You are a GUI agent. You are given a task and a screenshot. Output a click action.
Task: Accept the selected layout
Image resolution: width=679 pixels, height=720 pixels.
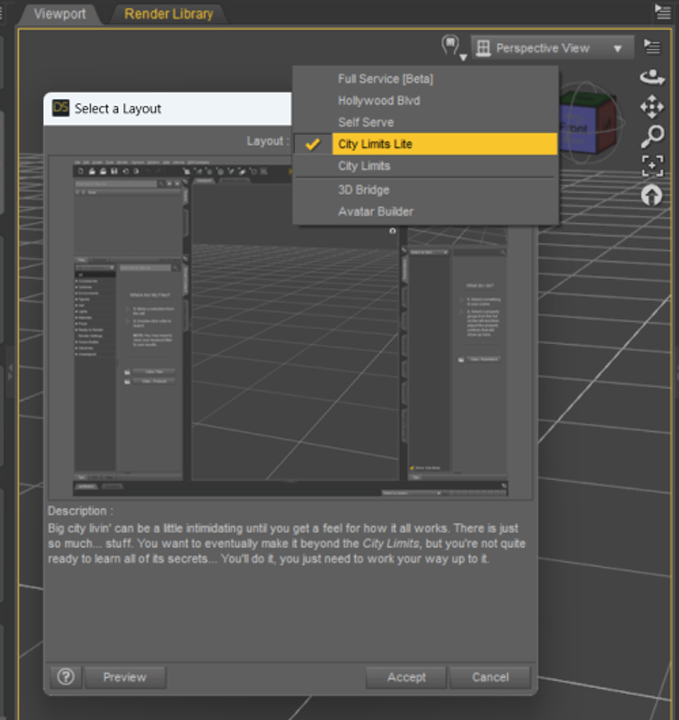tap(406, 677)
